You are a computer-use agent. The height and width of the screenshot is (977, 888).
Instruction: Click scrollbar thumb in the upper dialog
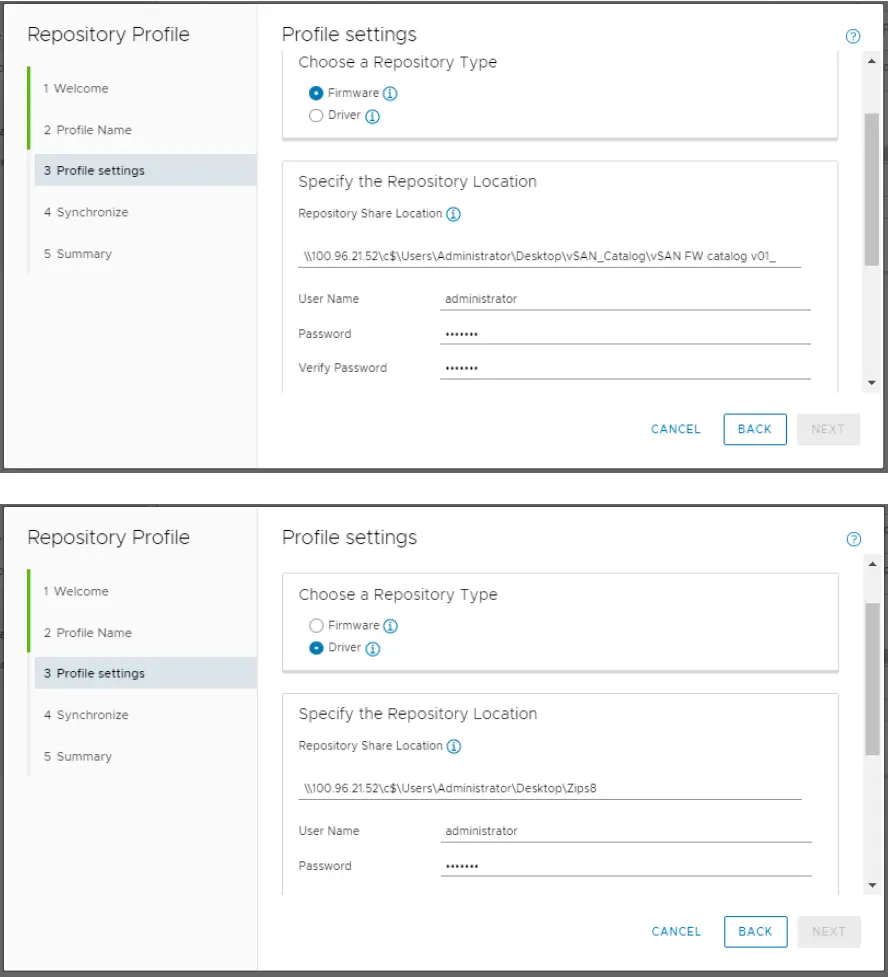tap(871, 190)
